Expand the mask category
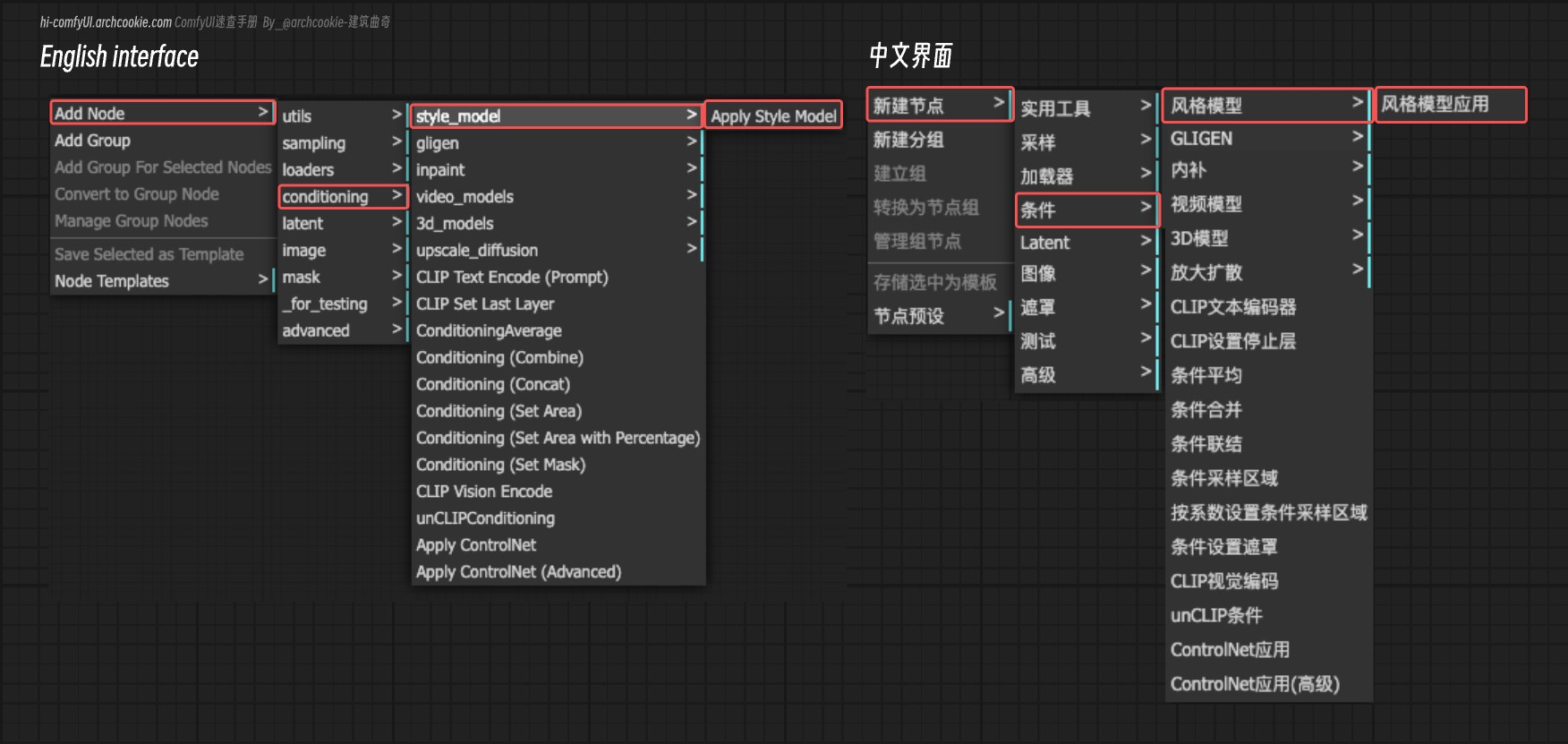This screenshot has height=744, width=1568. coord(343,277)
